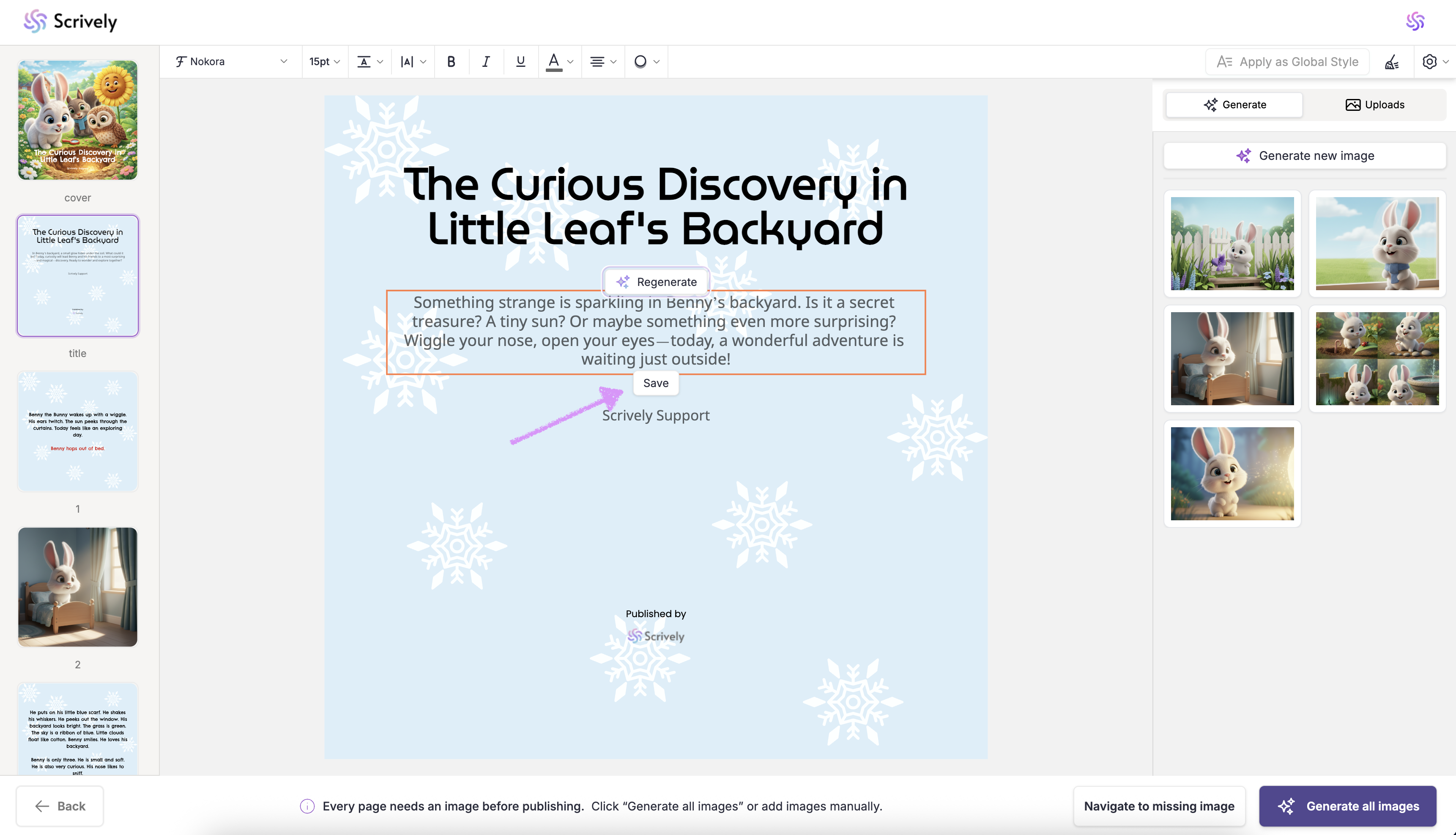
Task: Toggle bold formatting
Action: [x=451, y=61]
